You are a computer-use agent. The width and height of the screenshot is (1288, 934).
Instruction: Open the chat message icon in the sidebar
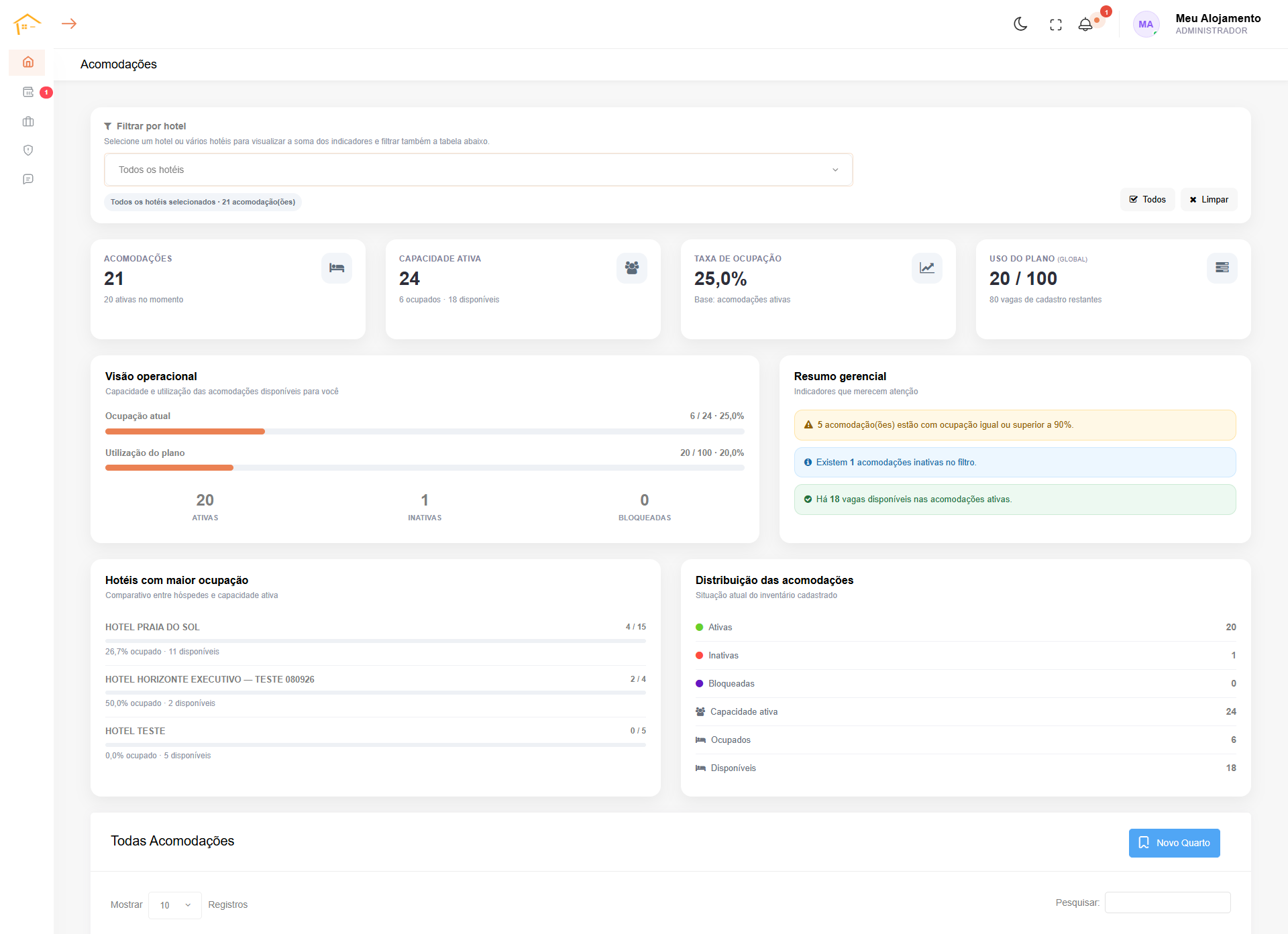[x=28, y=179]
